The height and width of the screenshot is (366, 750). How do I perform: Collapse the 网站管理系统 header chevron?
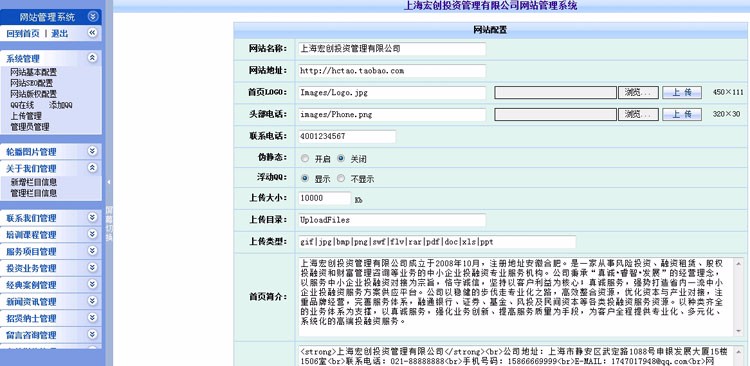click(x=93, y=17)
